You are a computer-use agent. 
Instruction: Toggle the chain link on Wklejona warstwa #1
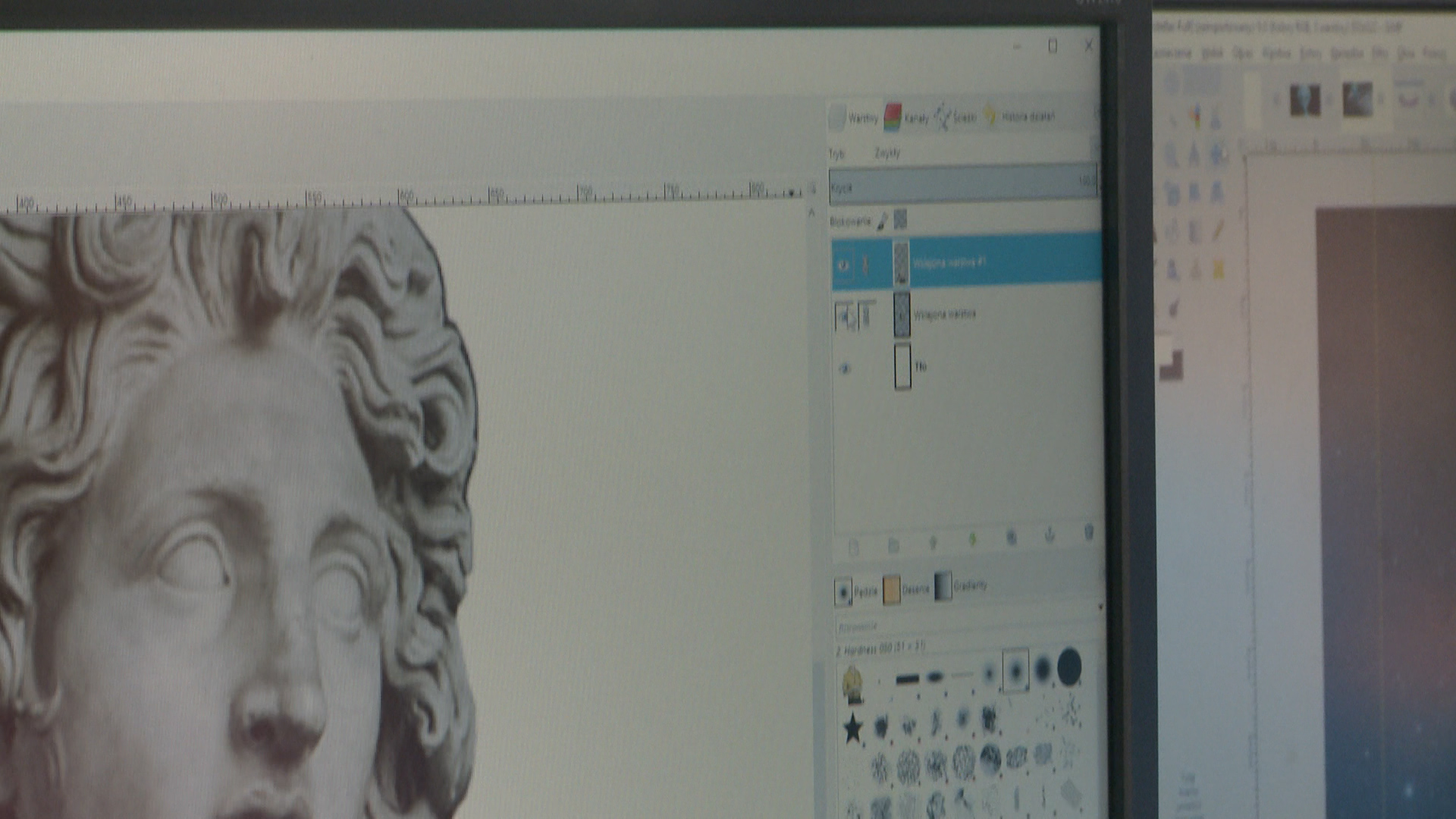[x=866, y=265]
